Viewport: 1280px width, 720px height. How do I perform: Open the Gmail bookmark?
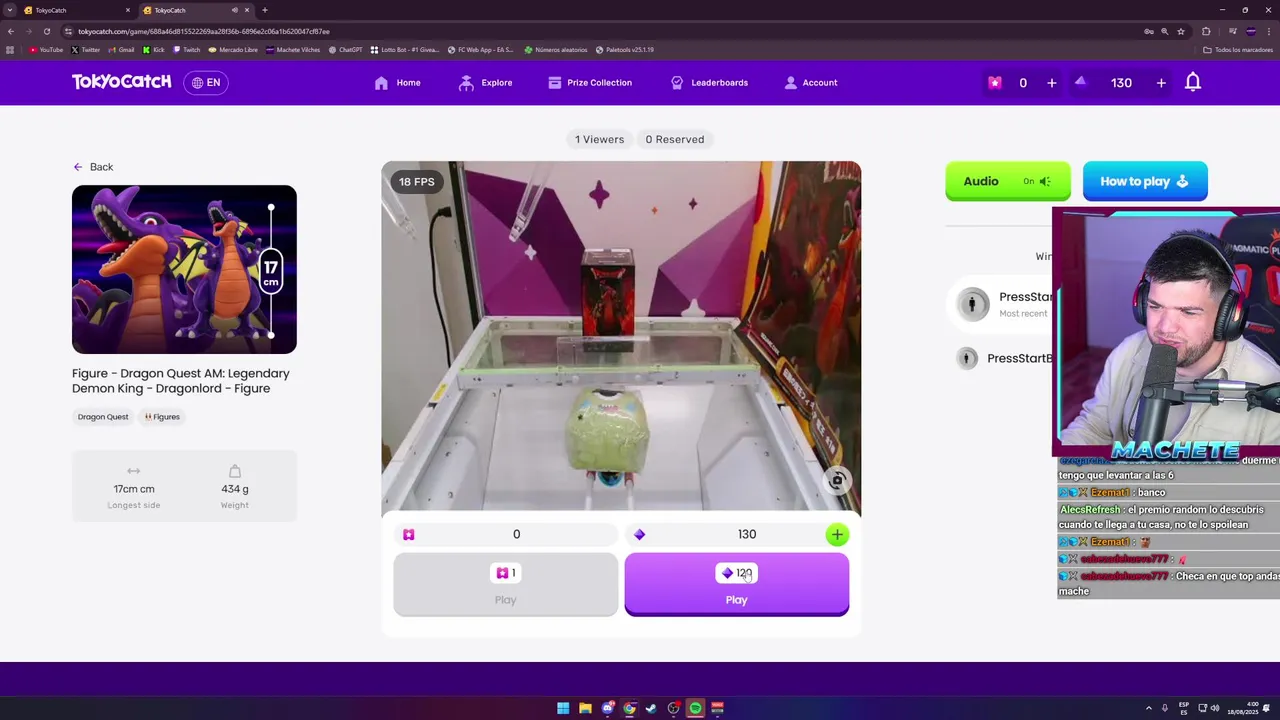(x=122, y=50)
